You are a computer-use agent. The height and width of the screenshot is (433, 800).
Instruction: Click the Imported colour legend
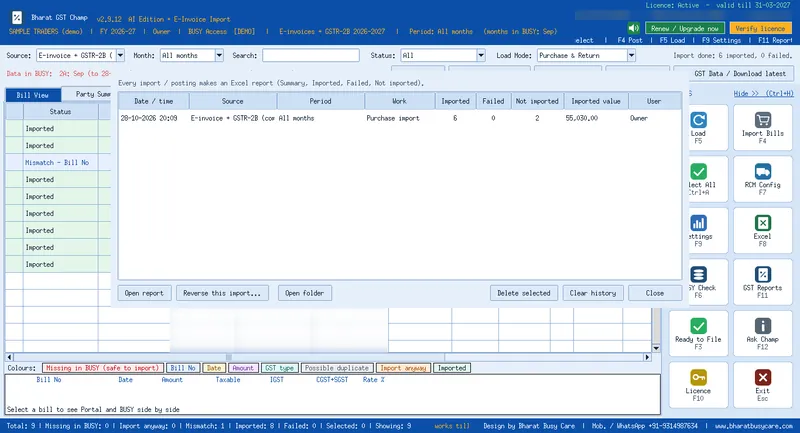[x=452, y=368]
